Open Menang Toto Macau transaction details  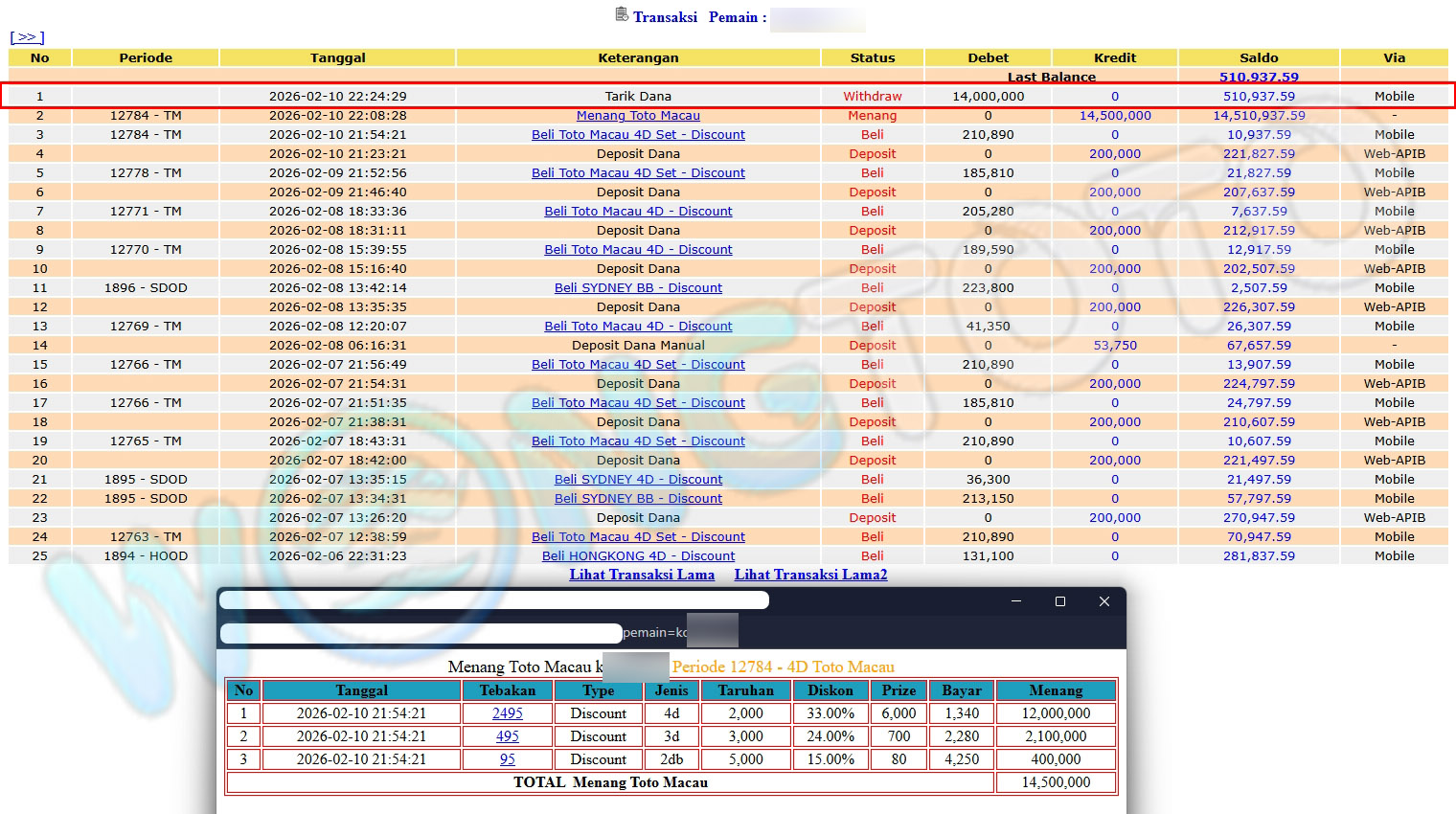tap(638, 116)
